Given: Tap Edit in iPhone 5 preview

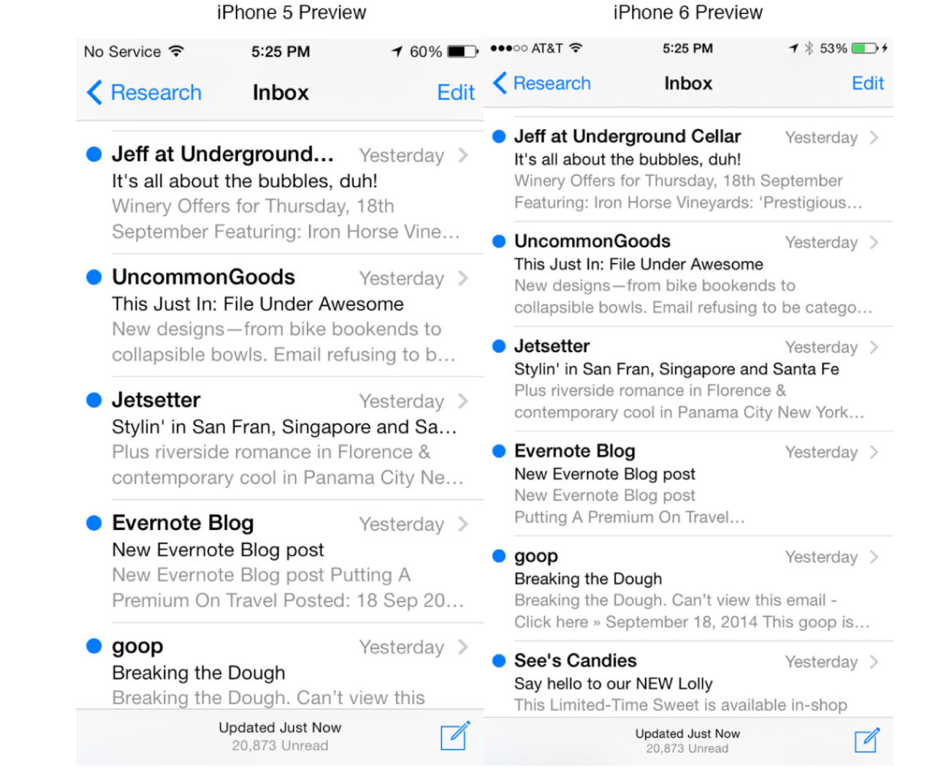Looking at the screenshot, I should click(456, 93).
